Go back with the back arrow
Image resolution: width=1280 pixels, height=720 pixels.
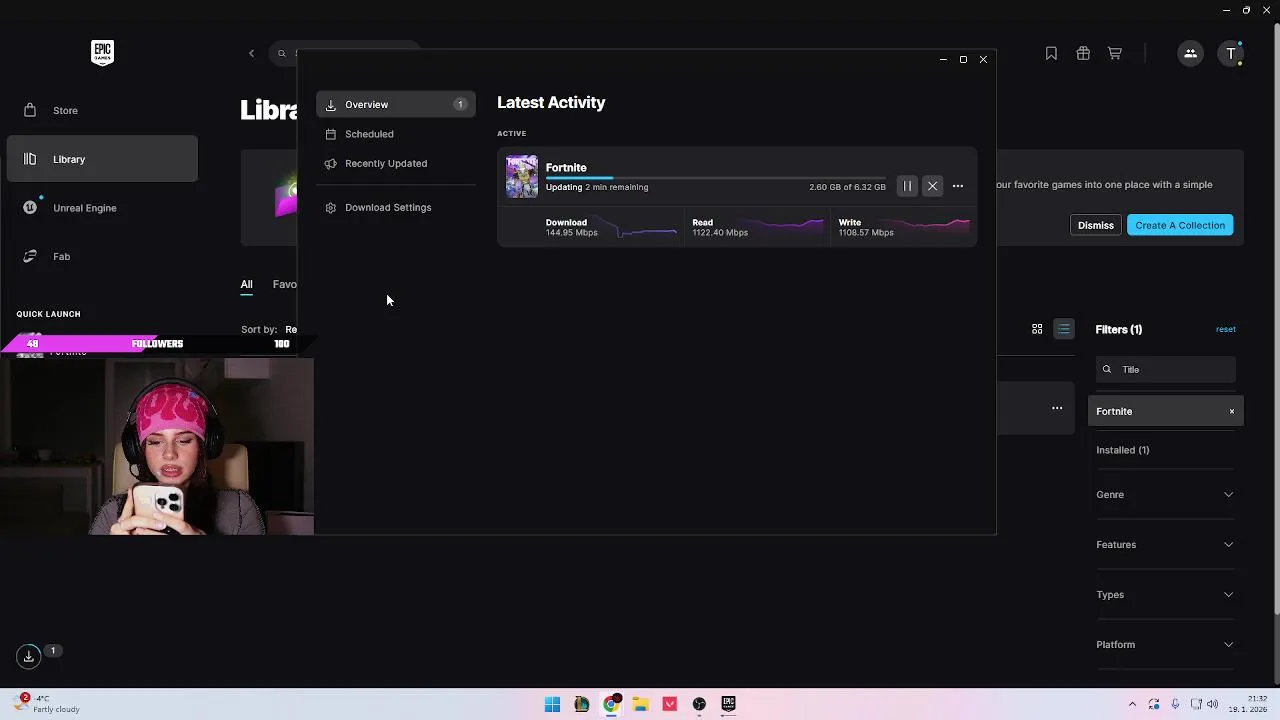[252, 53]
